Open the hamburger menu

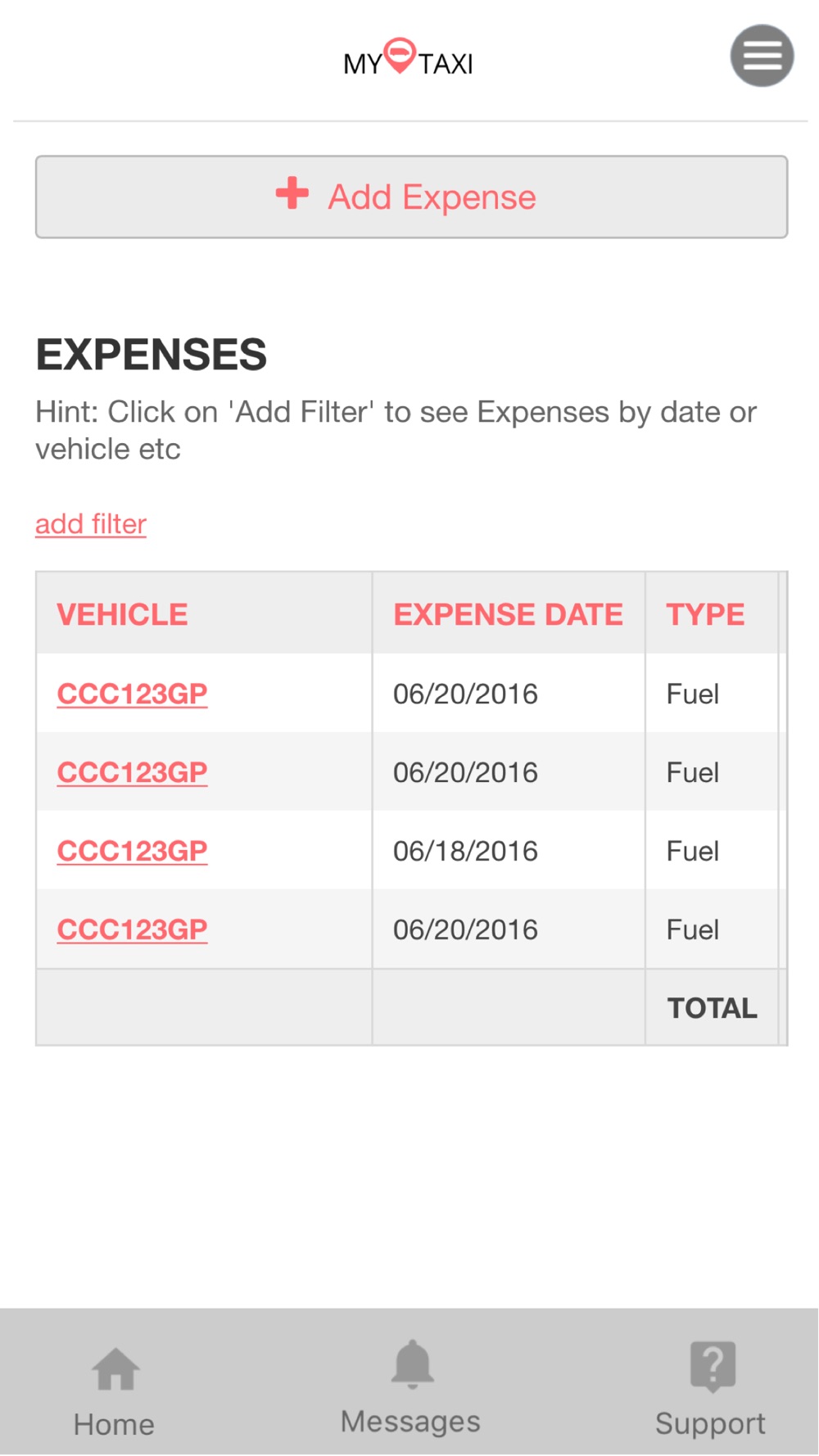click(762, 56)
